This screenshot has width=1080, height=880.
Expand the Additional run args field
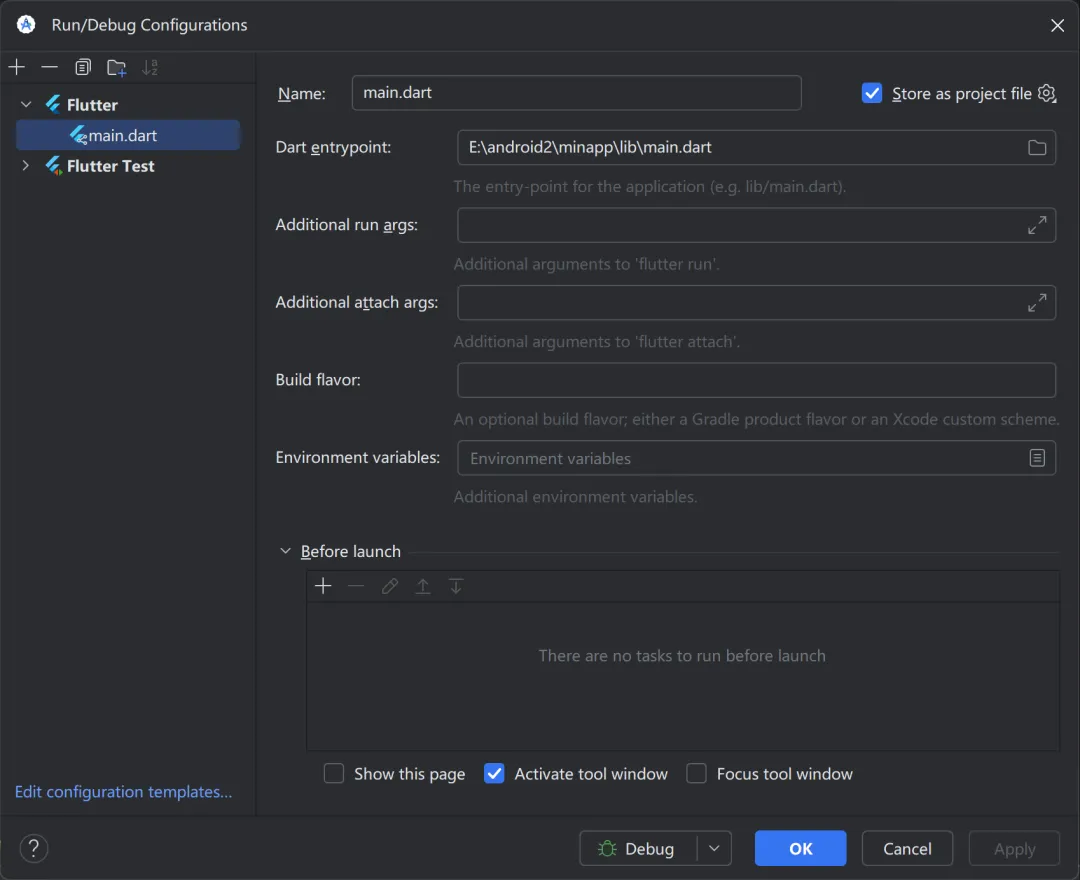point(1037,225)
